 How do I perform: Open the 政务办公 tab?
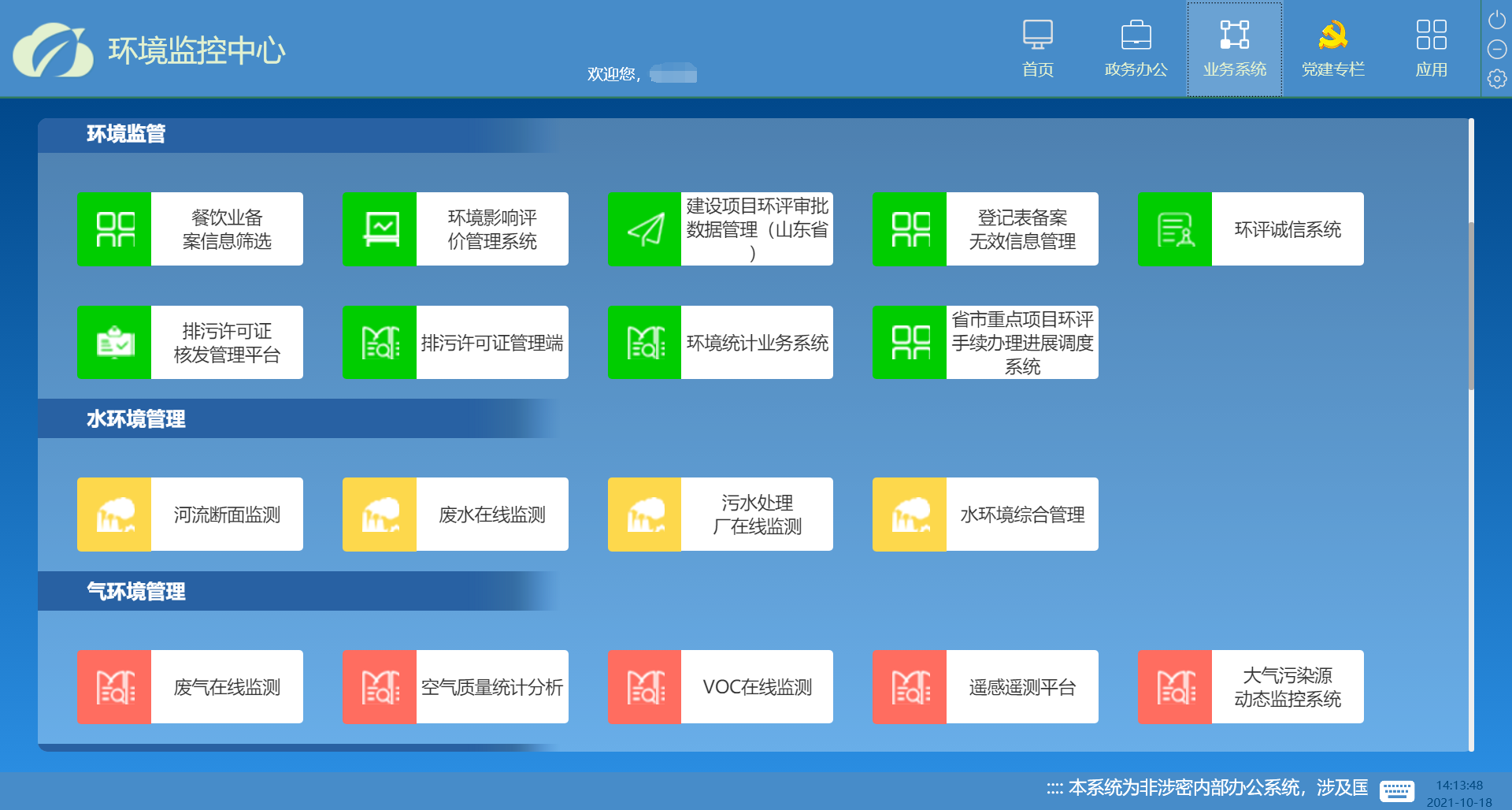1136,49
